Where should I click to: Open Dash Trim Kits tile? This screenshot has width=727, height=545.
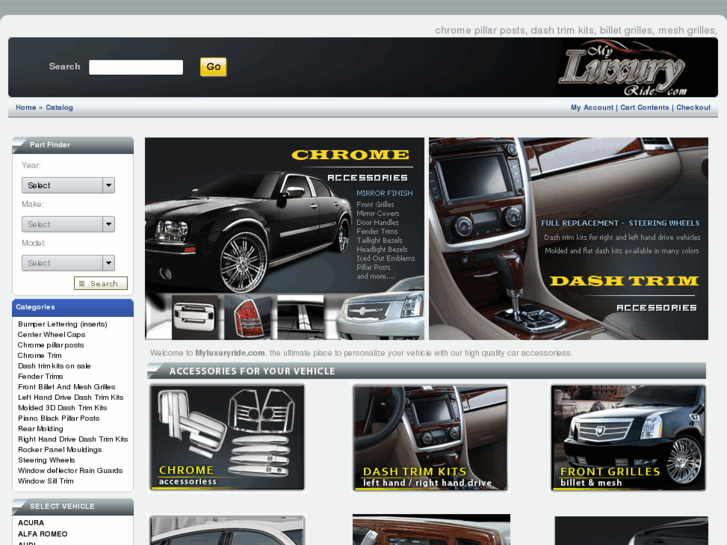pos(430,437)
